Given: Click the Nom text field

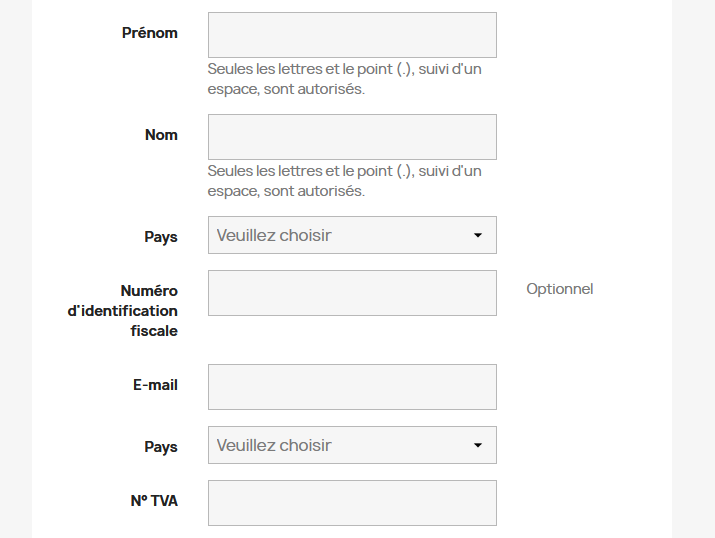Looking at the screenshot, I should click(352, 137).
